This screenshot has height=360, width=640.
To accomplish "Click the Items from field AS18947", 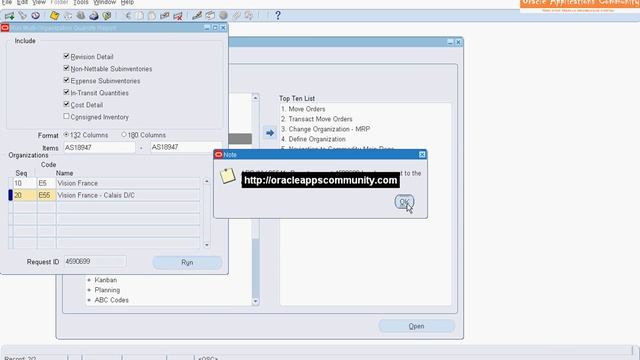I will (99, 147).
